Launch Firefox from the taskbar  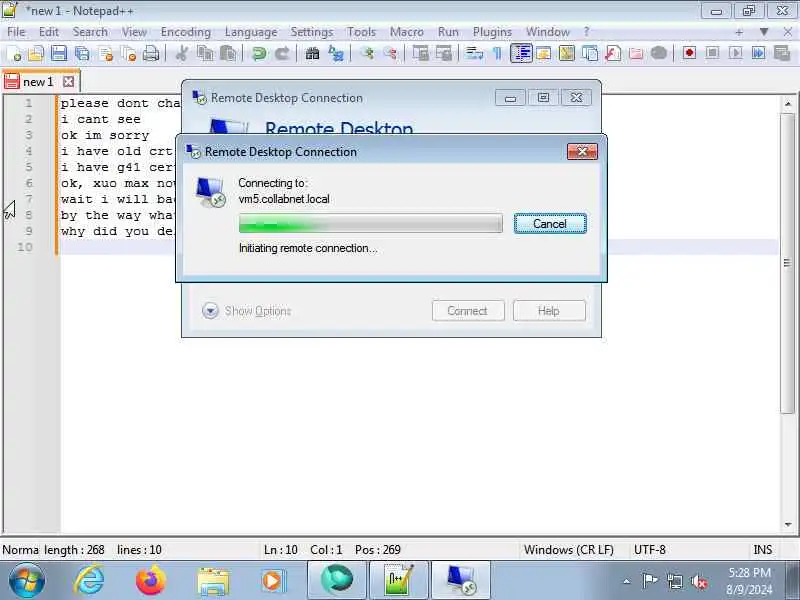coord(151,580)
